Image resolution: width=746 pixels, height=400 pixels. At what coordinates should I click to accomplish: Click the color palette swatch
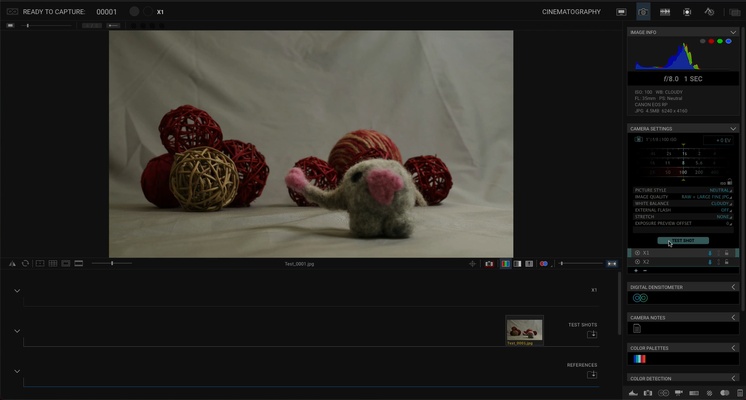pyautogui.click(x=639, y=359)
